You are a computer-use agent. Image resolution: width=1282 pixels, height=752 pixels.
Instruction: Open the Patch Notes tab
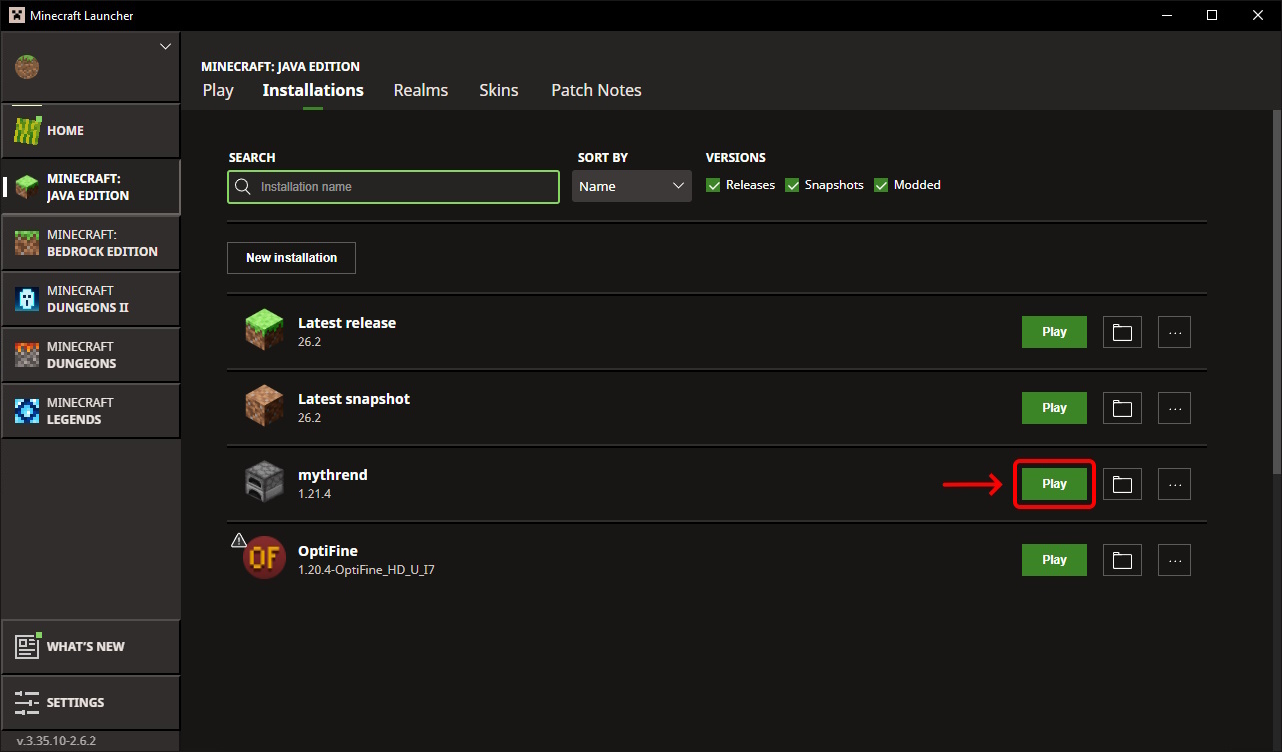[596, 90]
